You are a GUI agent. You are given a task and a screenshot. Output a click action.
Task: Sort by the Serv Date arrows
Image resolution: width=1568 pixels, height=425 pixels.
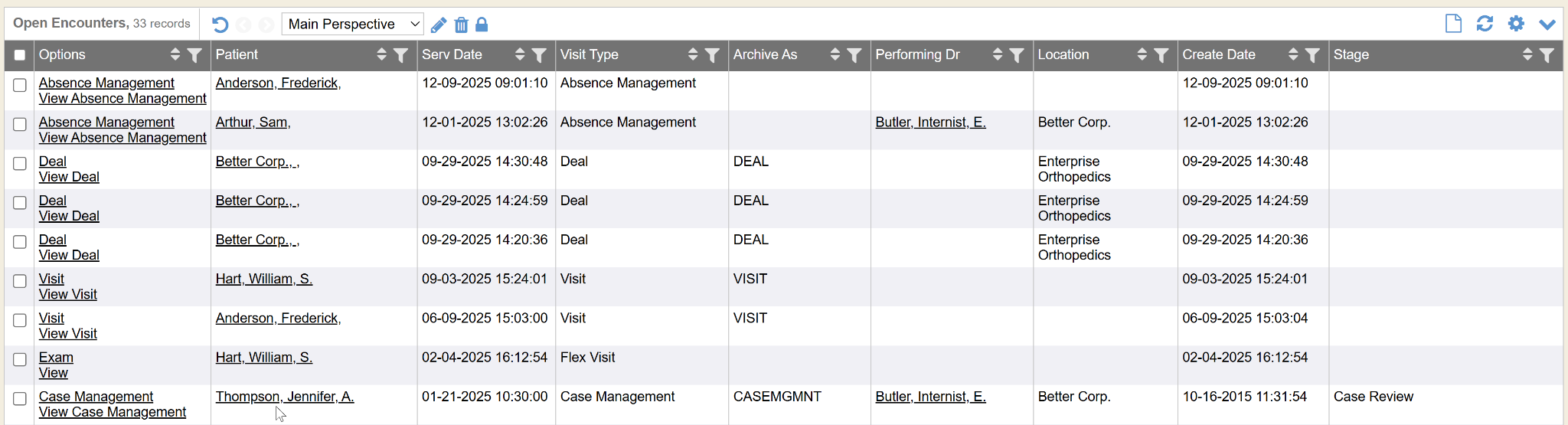click(x=520, y=54)
